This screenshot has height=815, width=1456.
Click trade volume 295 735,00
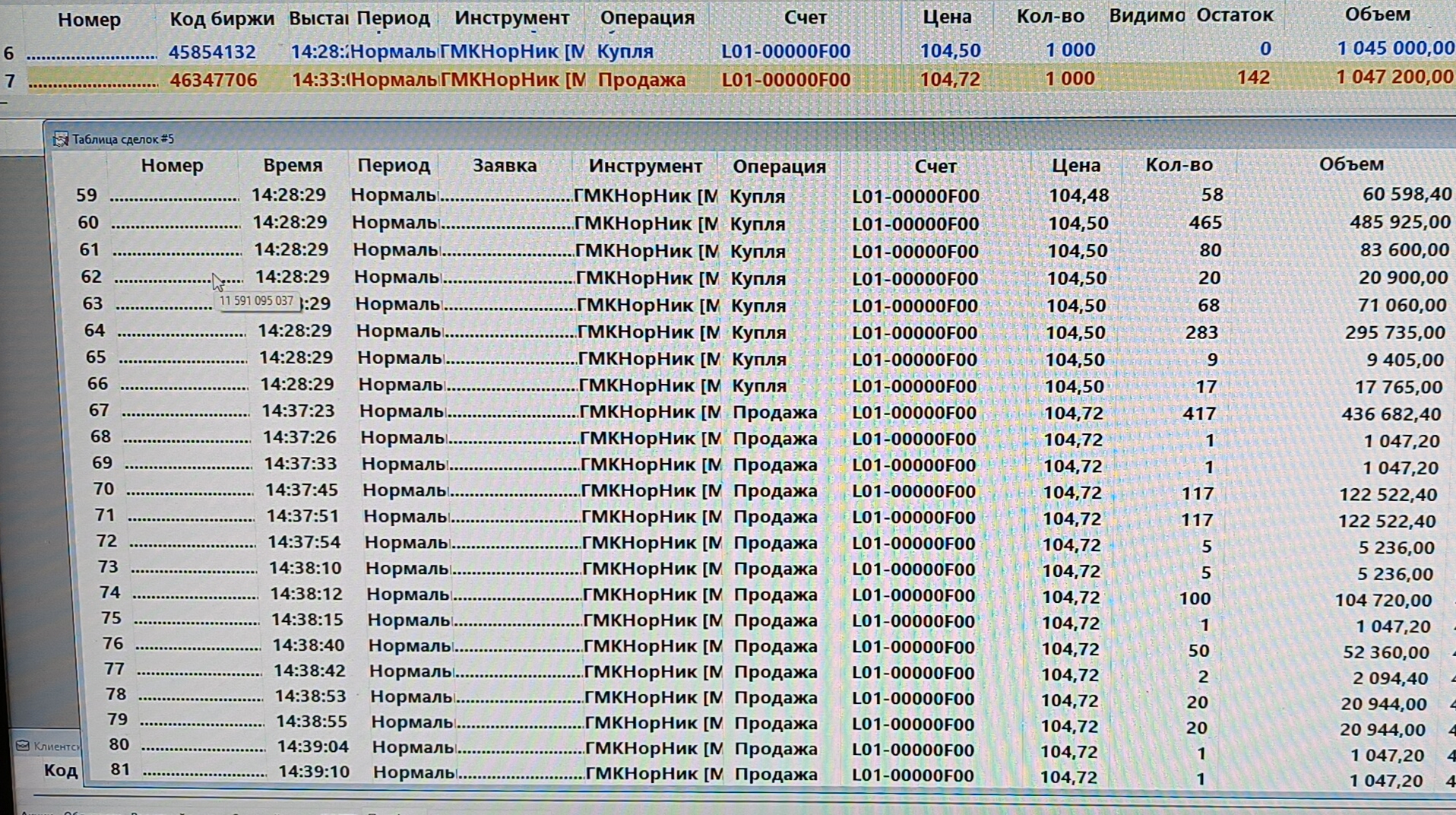click(1395, 332)
